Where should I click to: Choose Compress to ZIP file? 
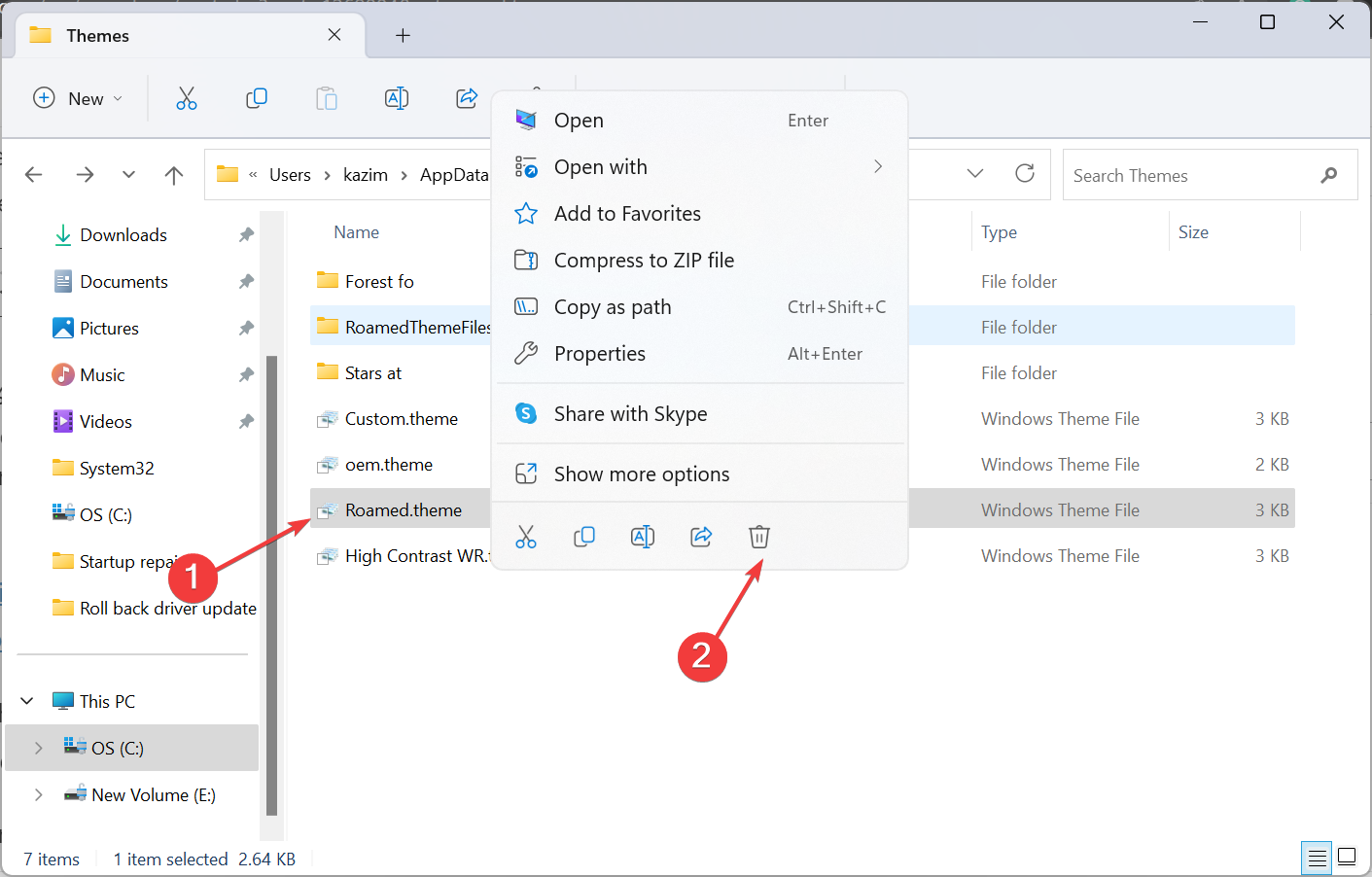pyautogui.click(x=644, y=261)
